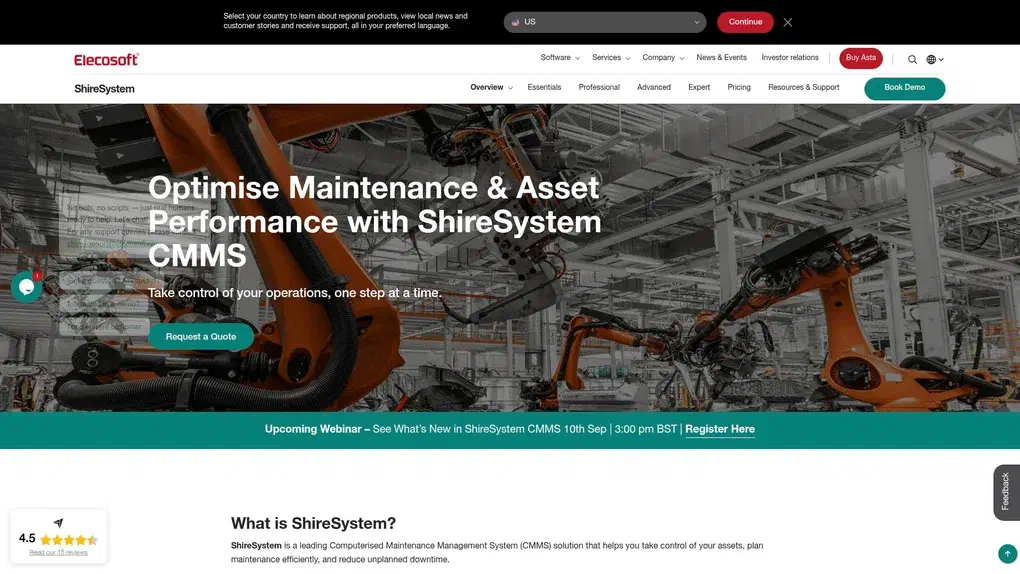Open the US country dropdown
1020x574 pixels.
click(604, 22)
